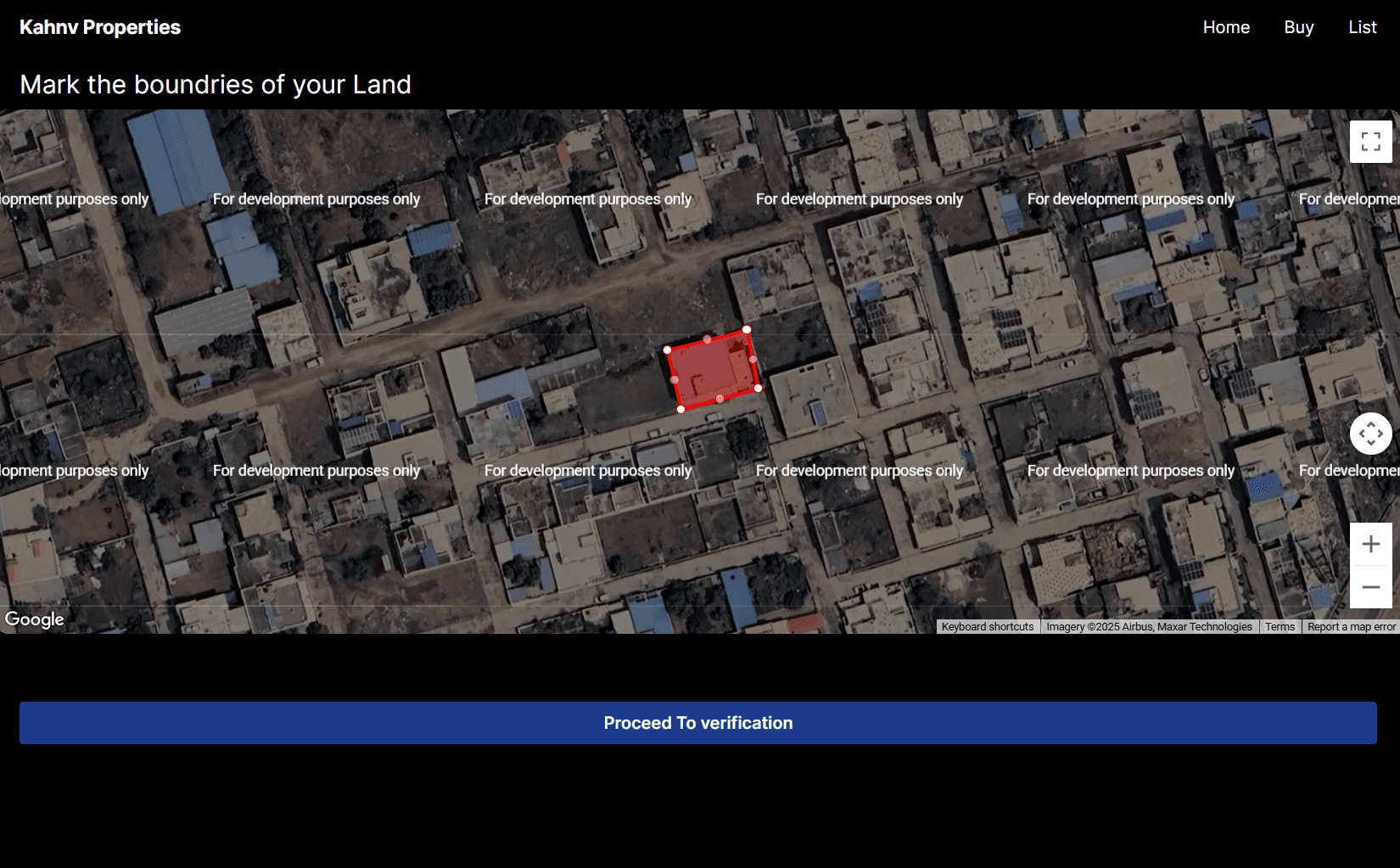Viewport: 1400px width, 868px height.
Task: Go to the Home page
Action: point(1225,27)
